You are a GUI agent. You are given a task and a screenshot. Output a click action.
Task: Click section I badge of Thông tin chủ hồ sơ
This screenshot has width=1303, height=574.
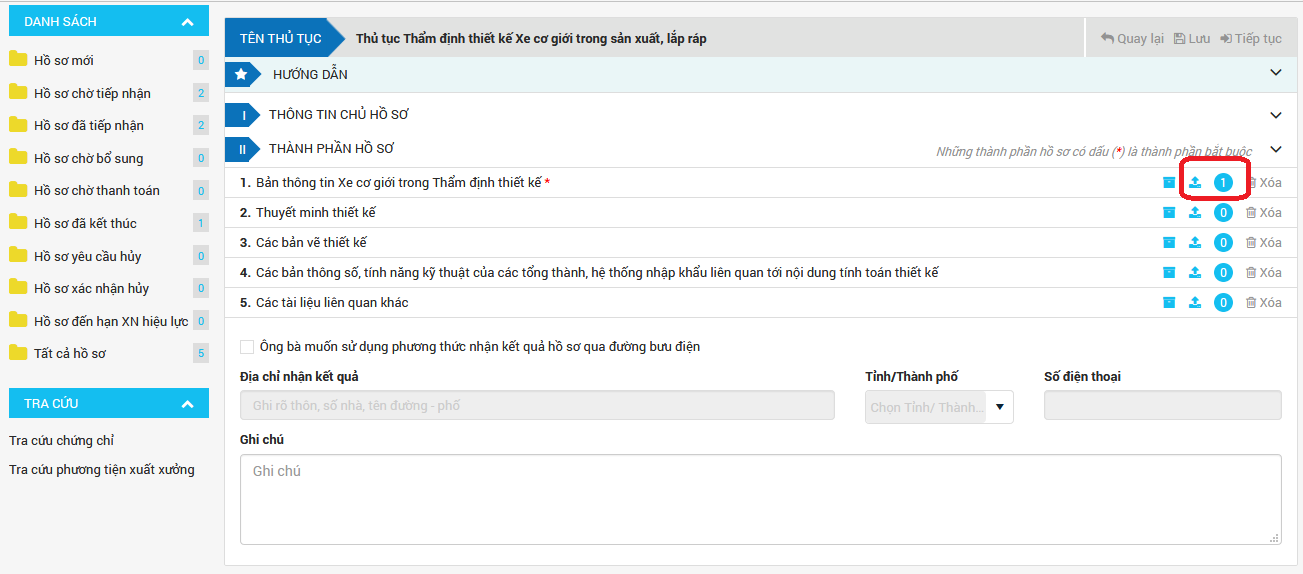243,116
